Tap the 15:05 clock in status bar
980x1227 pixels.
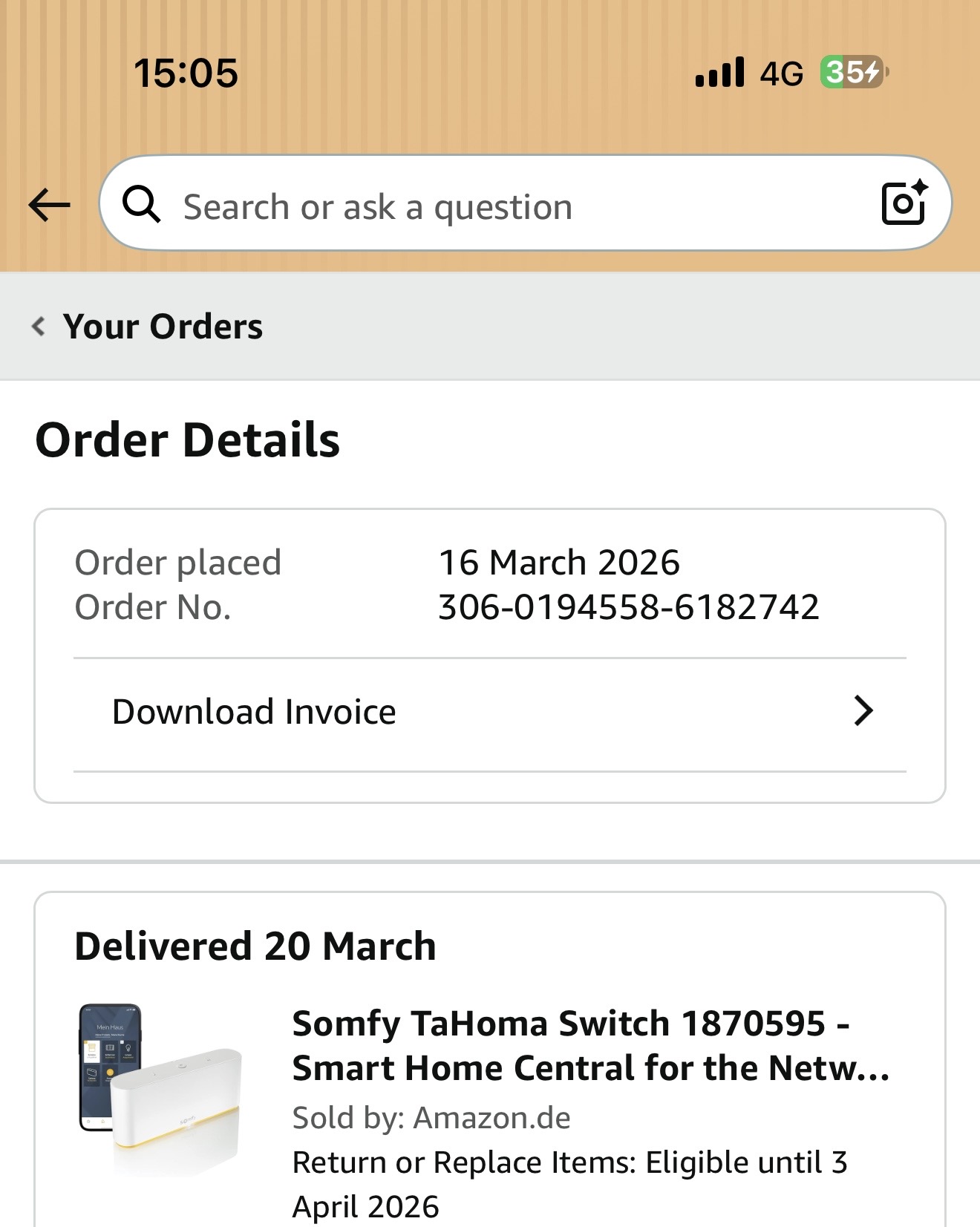[x=186, y=73]
